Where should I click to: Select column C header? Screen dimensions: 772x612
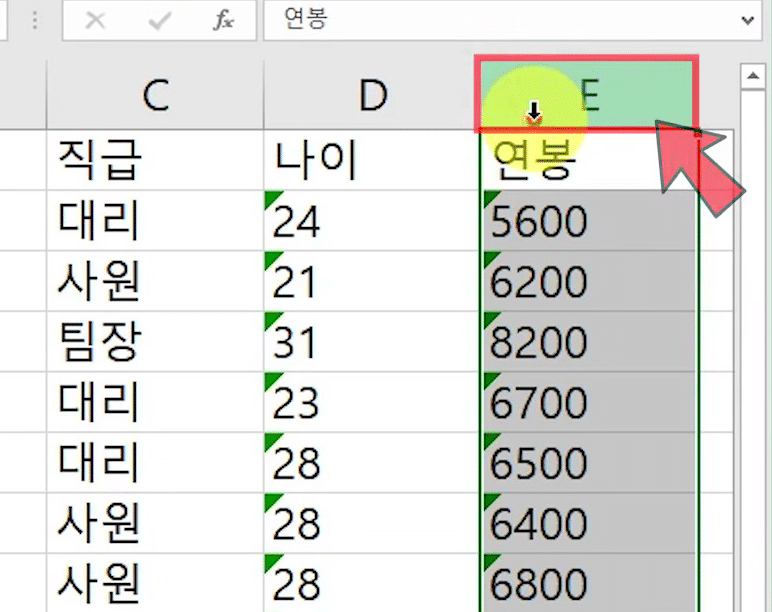[155, 96]
